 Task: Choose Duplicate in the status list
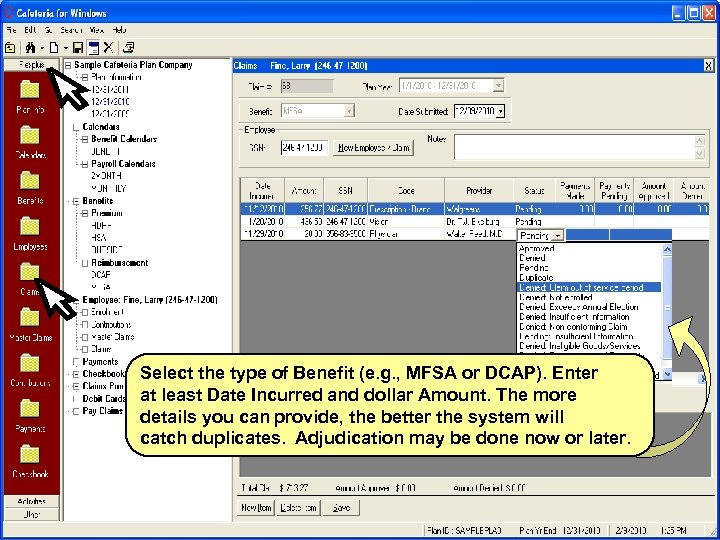[536, 278]
